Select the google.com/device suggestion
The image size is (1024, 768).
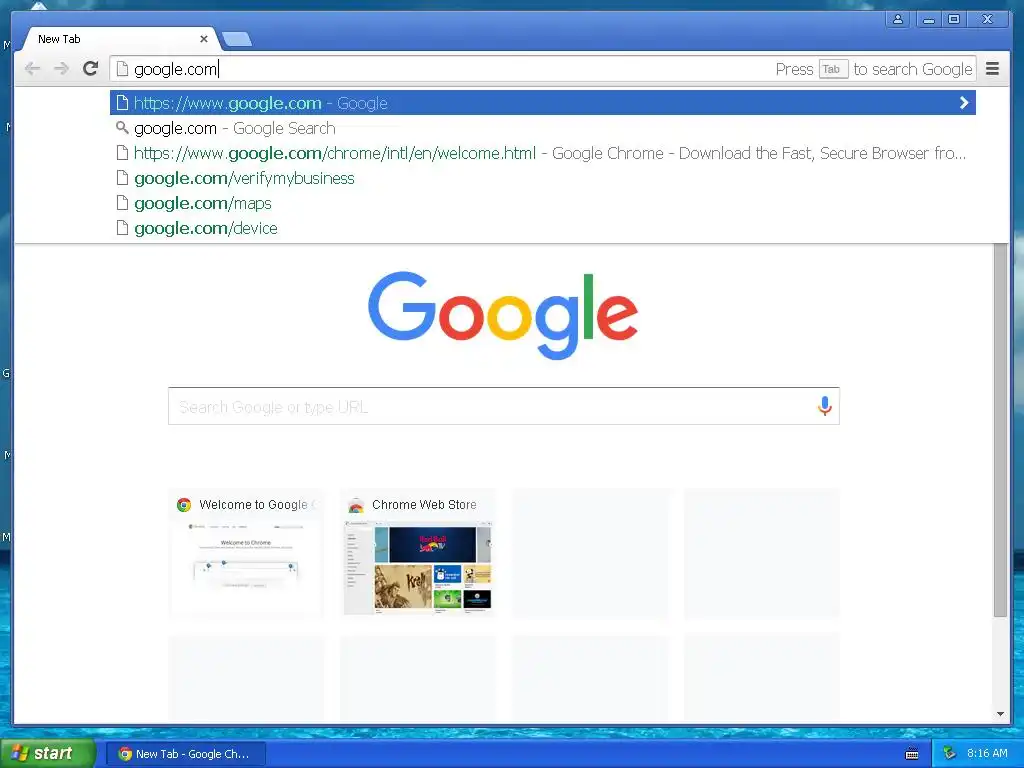542,229
